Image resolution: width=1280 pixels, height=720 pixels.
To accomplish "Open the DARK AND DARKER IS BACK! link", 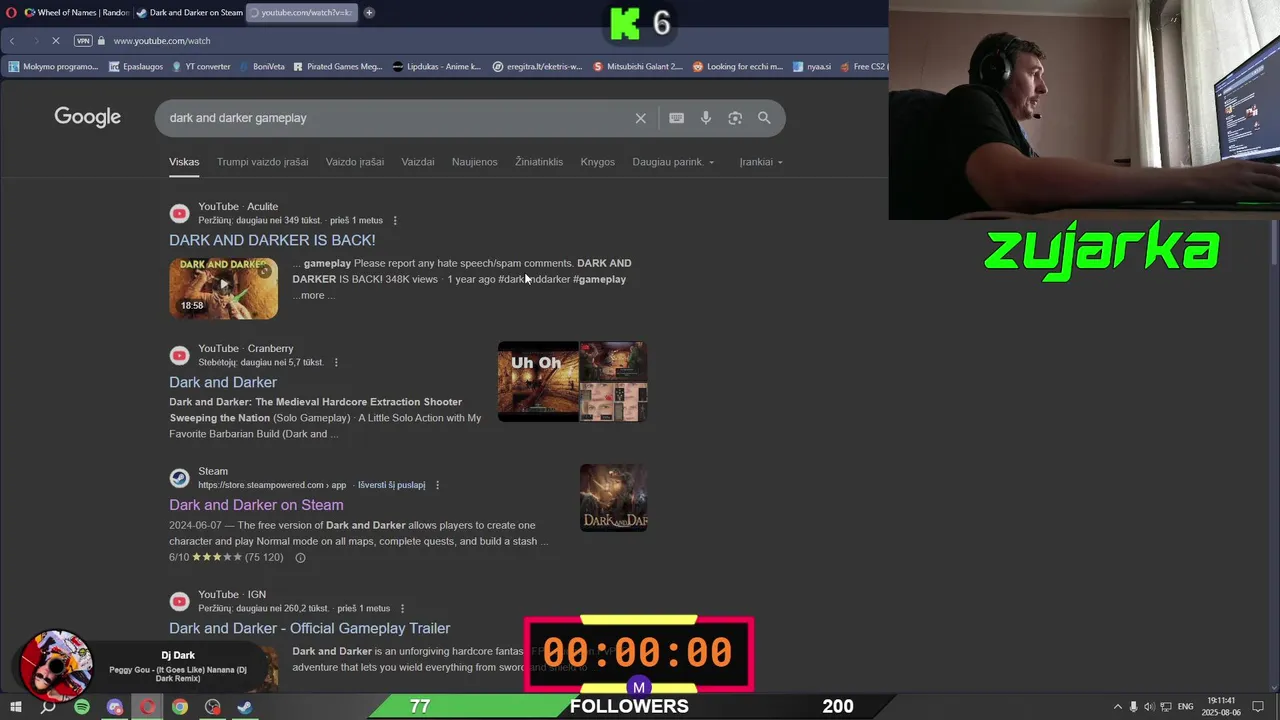I will pyautogui.click(x=272, y=240).
